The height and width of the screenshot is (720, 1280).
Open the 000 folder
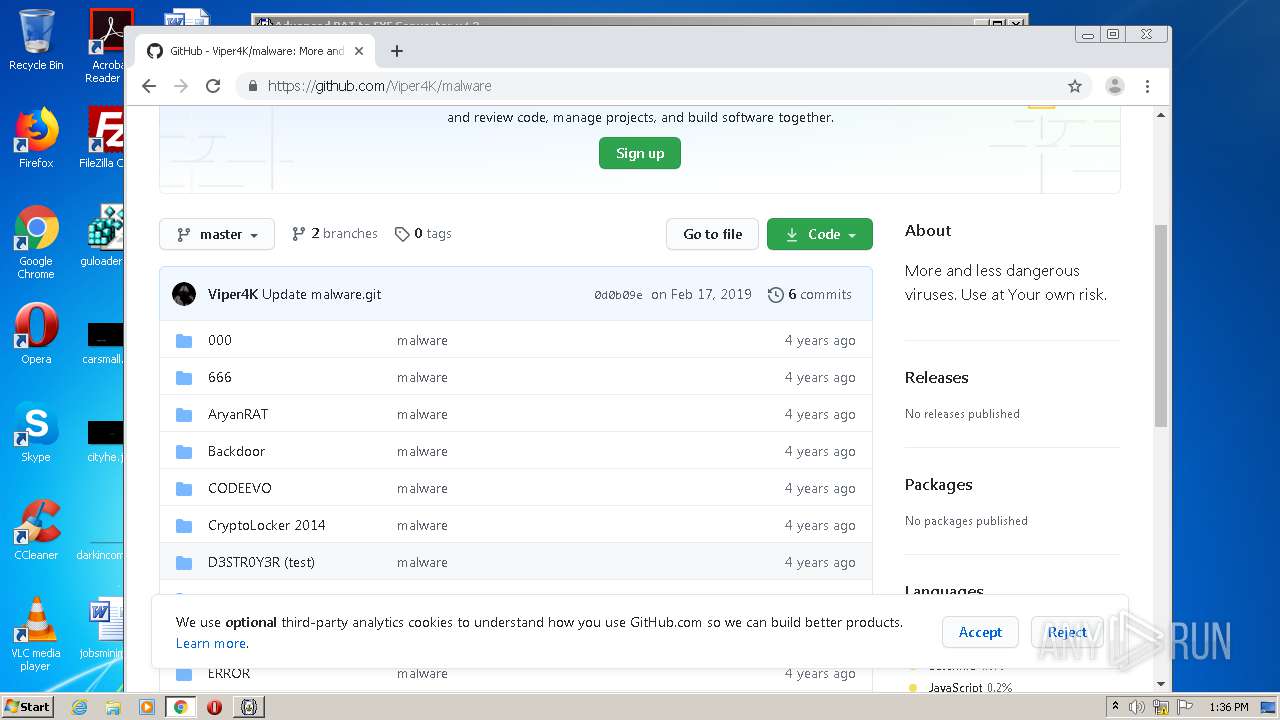(220, 340)
